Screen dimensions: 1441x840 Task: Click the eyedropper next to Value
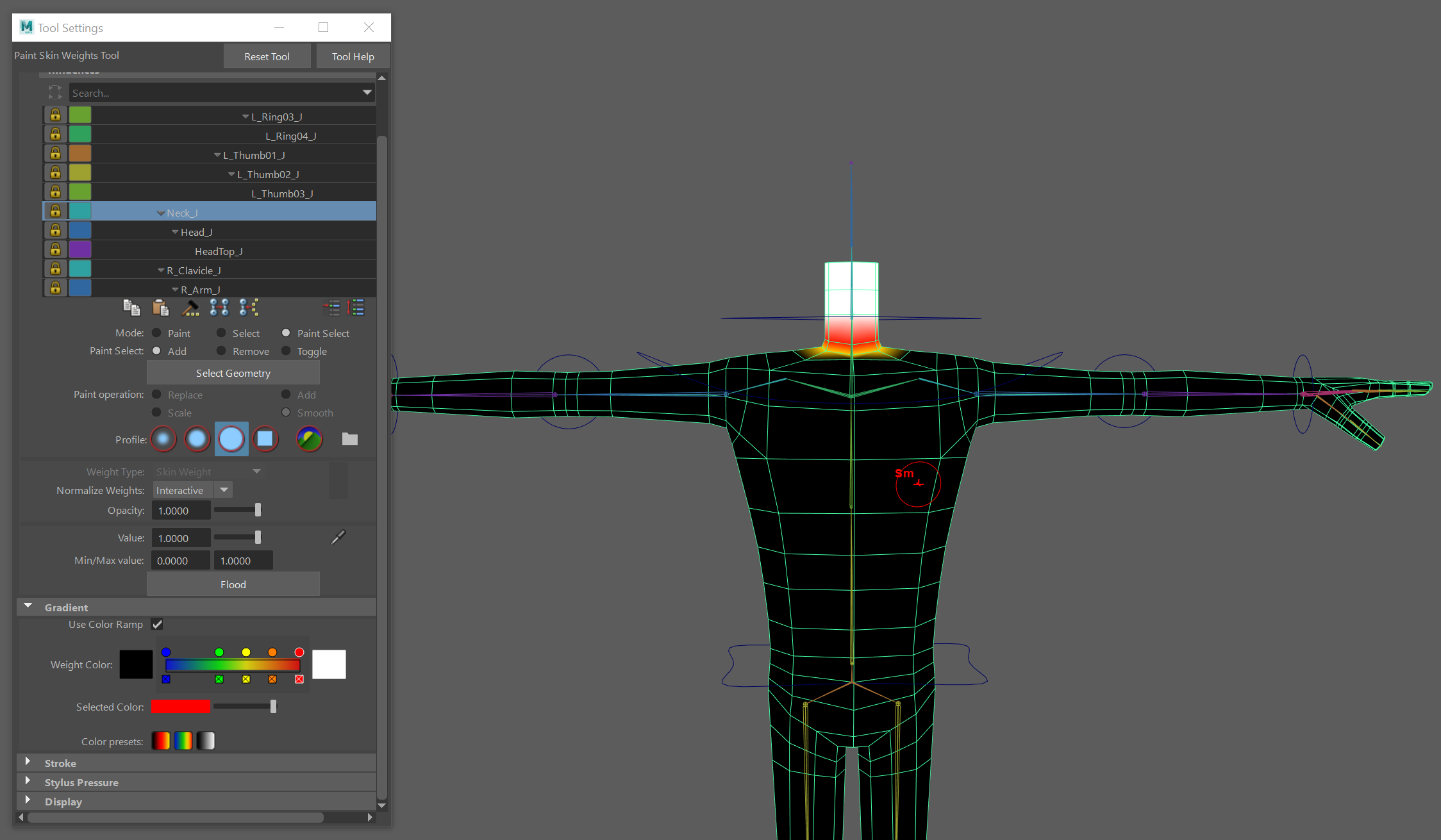(x=338, y=538)
